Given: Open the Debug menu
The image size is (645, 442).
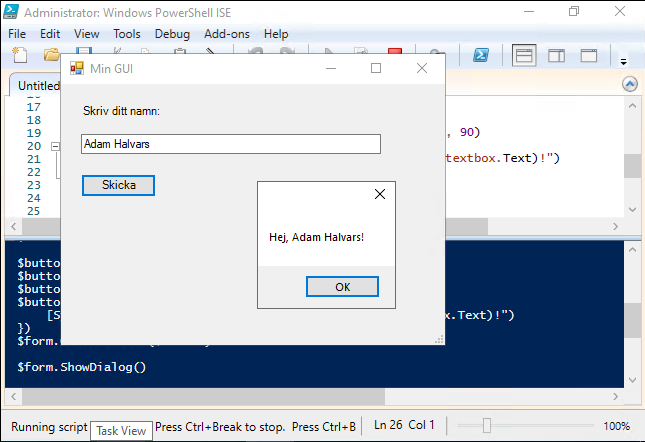Looking at the screenshot, I should (172, 34).
